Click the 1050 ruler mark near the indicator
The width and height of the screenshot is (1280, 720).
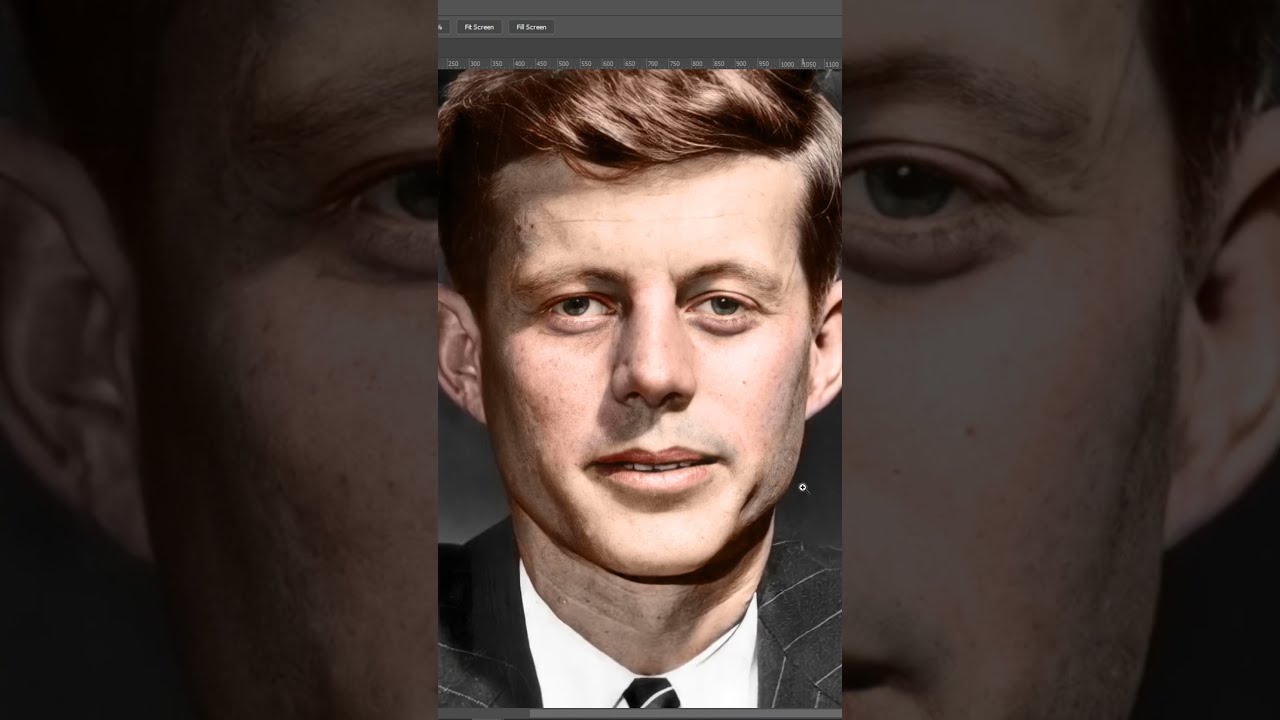click(809, 63)
